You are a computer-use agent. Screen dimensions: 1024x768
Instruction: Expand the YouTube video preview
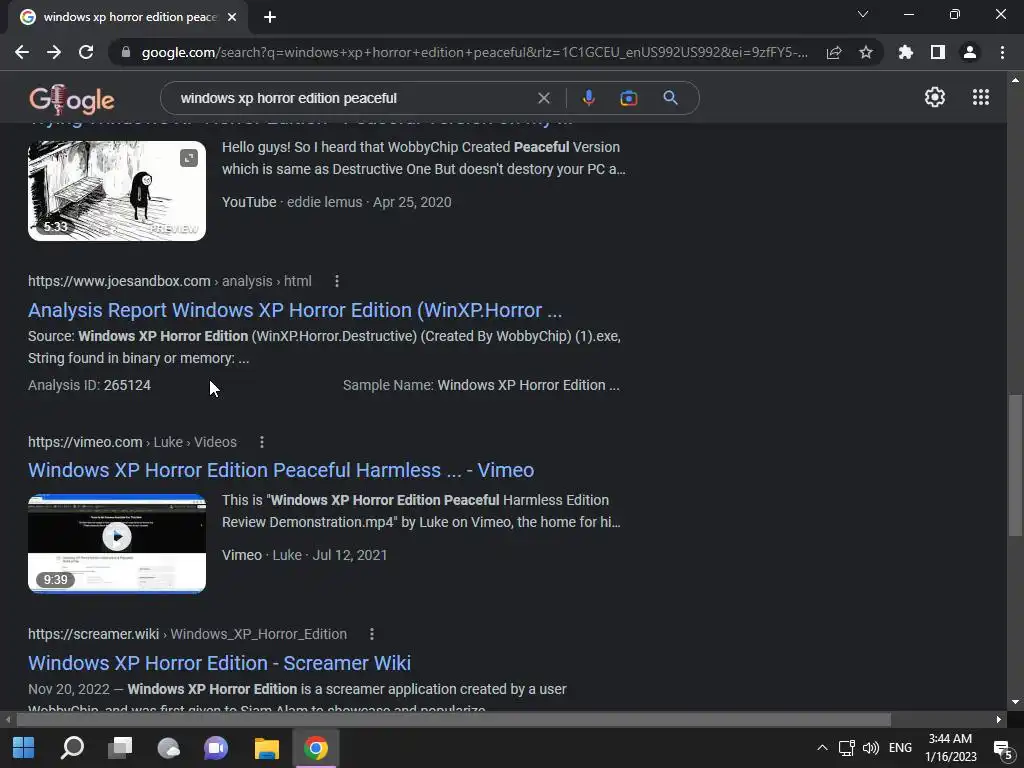[x=189, y=158]
